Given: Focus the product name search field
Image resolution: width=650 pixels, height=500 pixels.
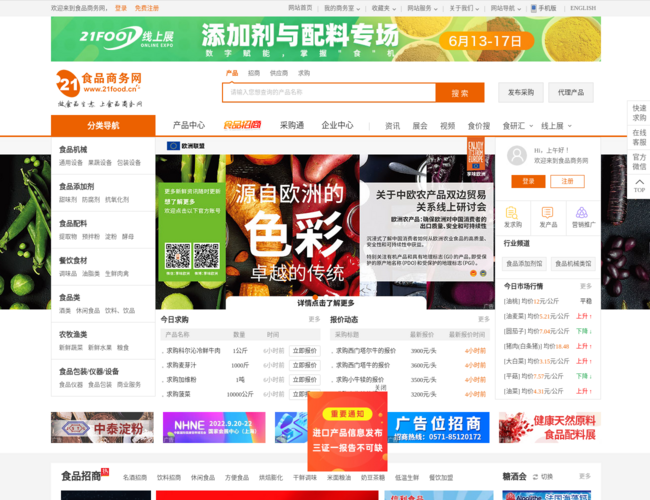Looking at the screenshot, I should click(329, 92).
